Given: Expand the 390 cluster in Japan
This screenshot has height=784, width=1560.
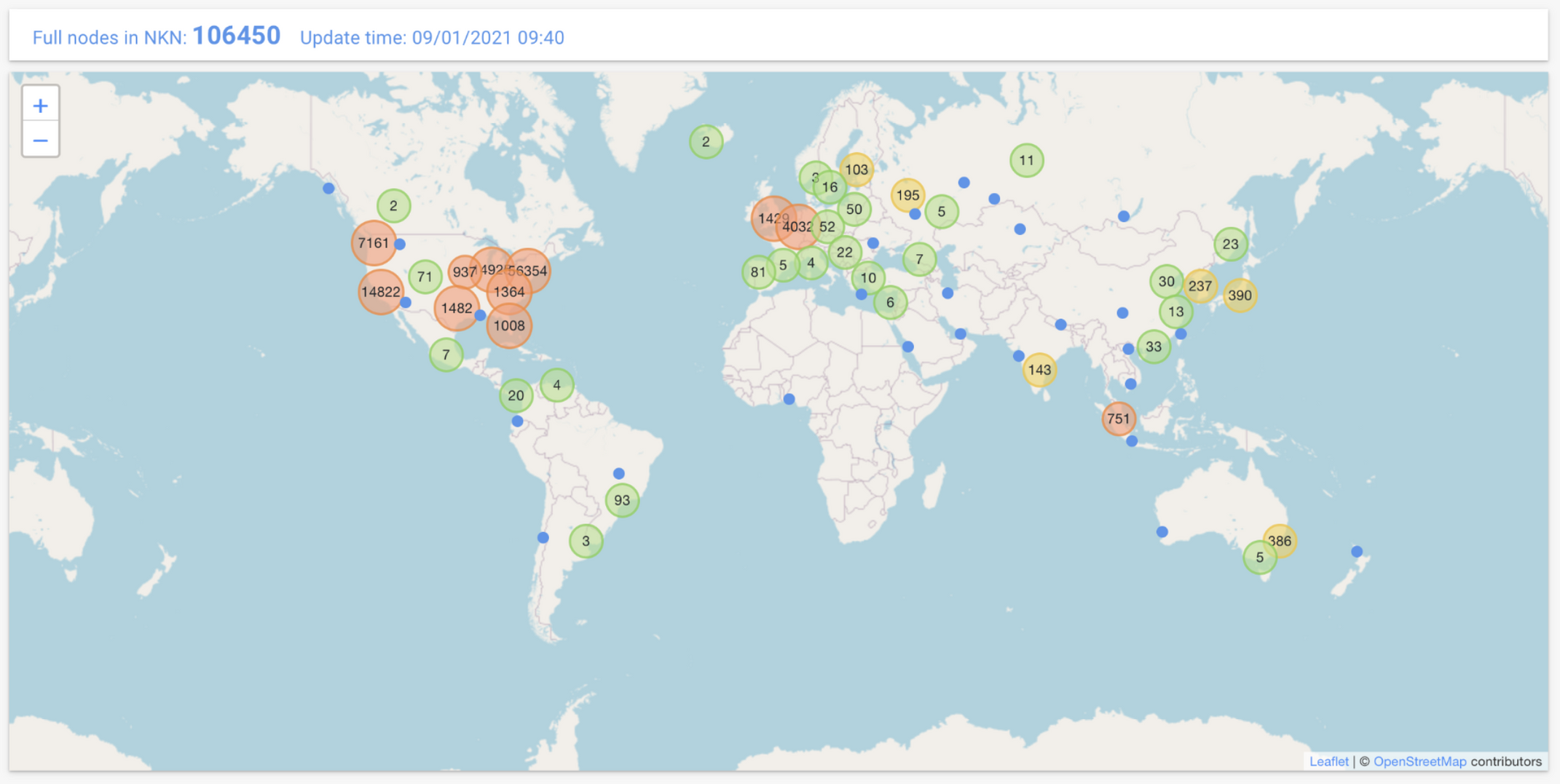Looking at the screenshot, I should (x=1240, y=296).
